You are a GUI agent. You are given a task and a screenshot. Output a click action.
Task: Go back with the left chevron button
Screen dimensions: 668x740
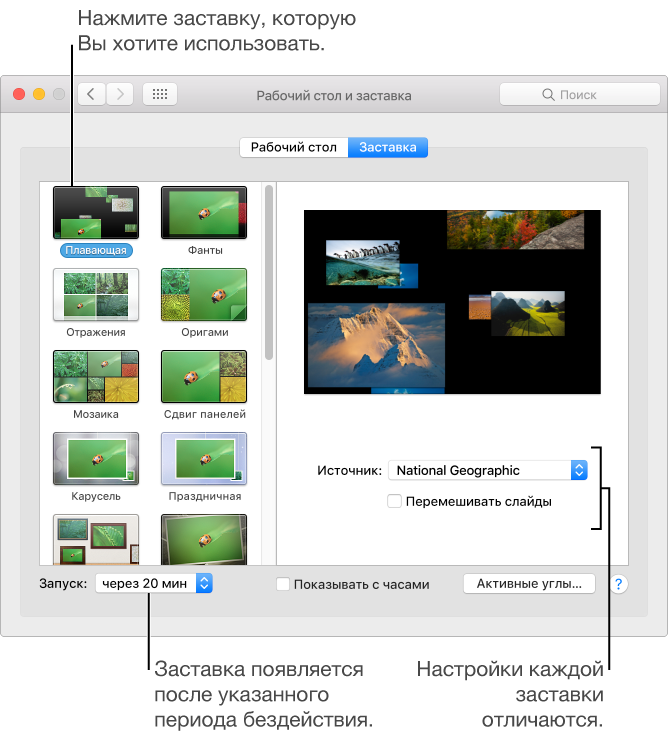click(91, 94)
